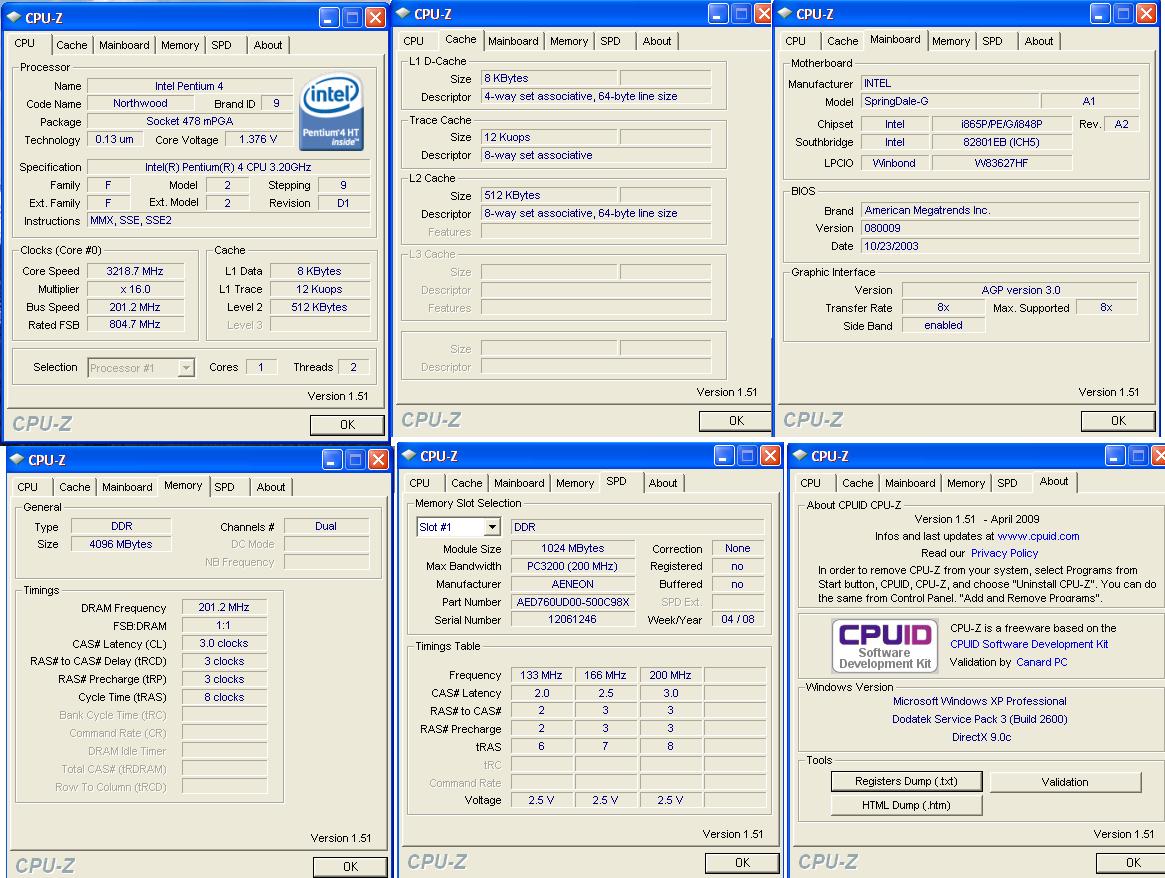The image size is (1165, 878).
Task: Open the Processor #1 selection dropdown
Action: (186, 368)
